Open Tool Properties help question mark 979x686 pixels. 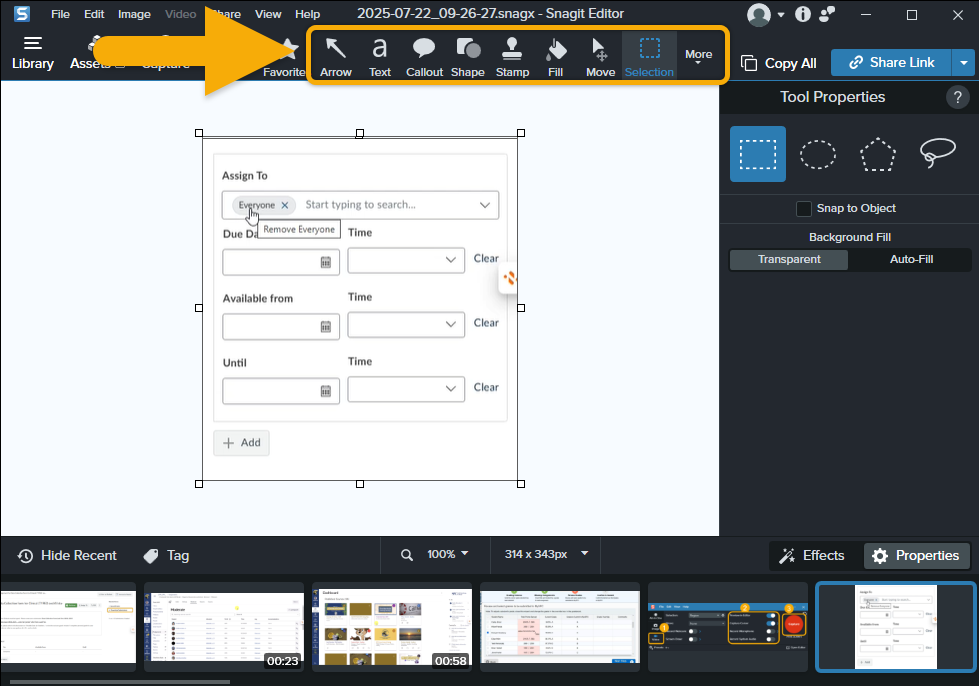click(957, 97)
